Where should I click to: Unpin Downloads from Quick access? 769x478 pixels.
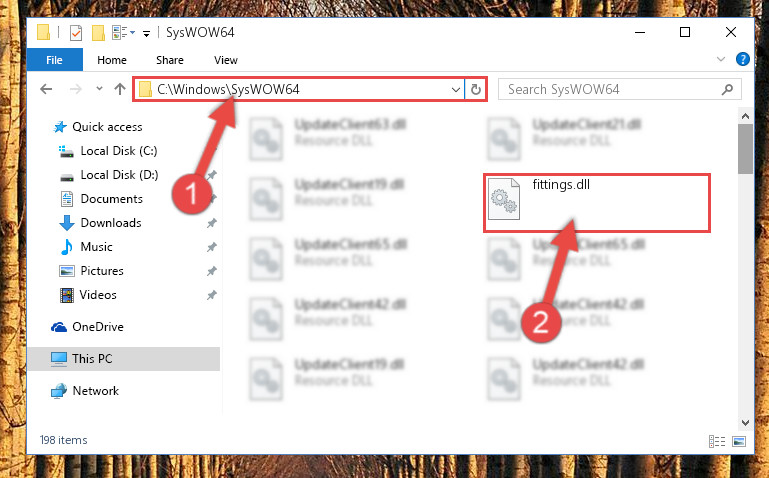coord(211,223)
